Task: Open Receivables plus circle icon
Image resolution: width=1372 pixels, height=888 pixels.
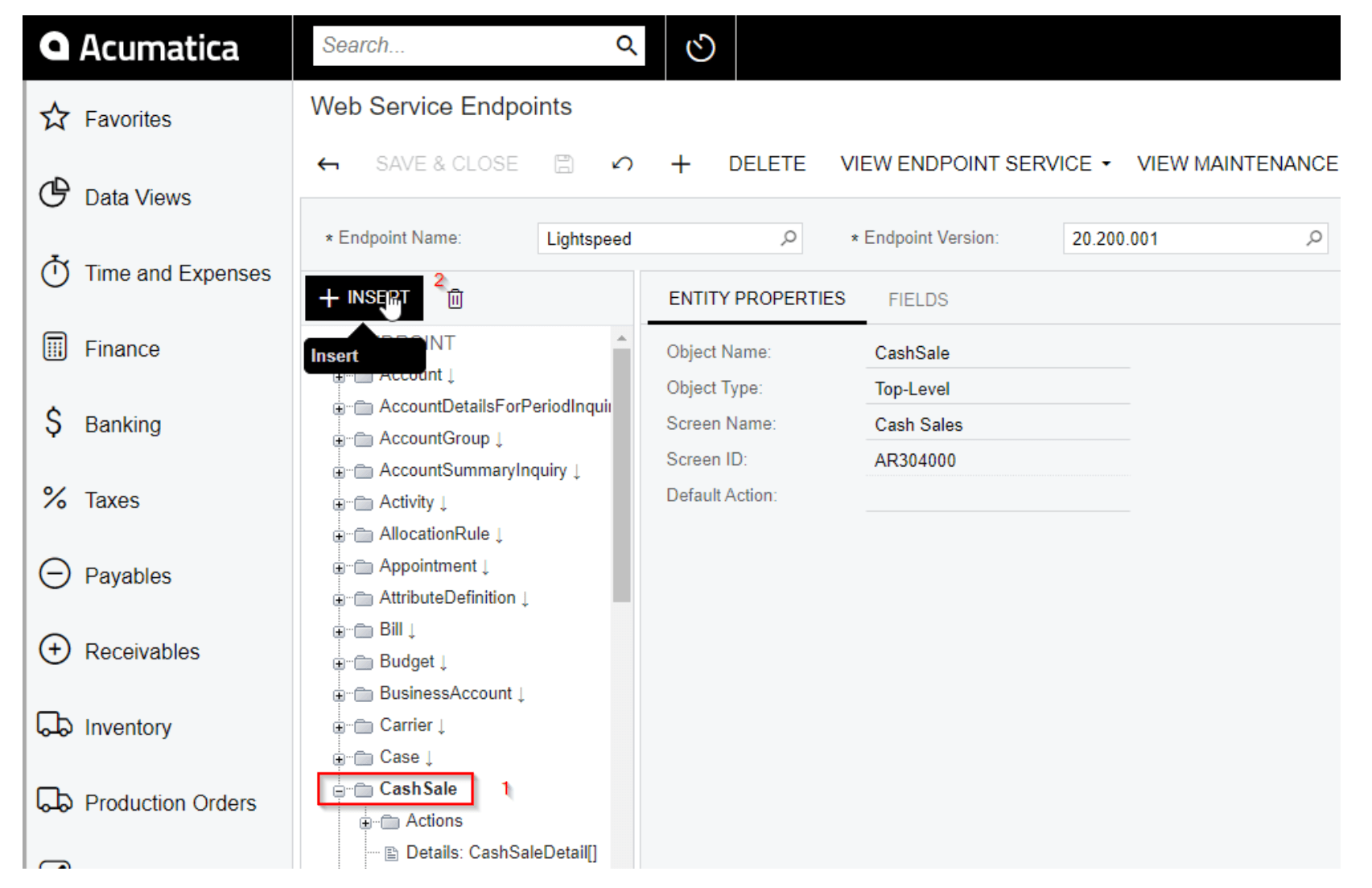Action: pyautogui.click(x=55, y=649)
